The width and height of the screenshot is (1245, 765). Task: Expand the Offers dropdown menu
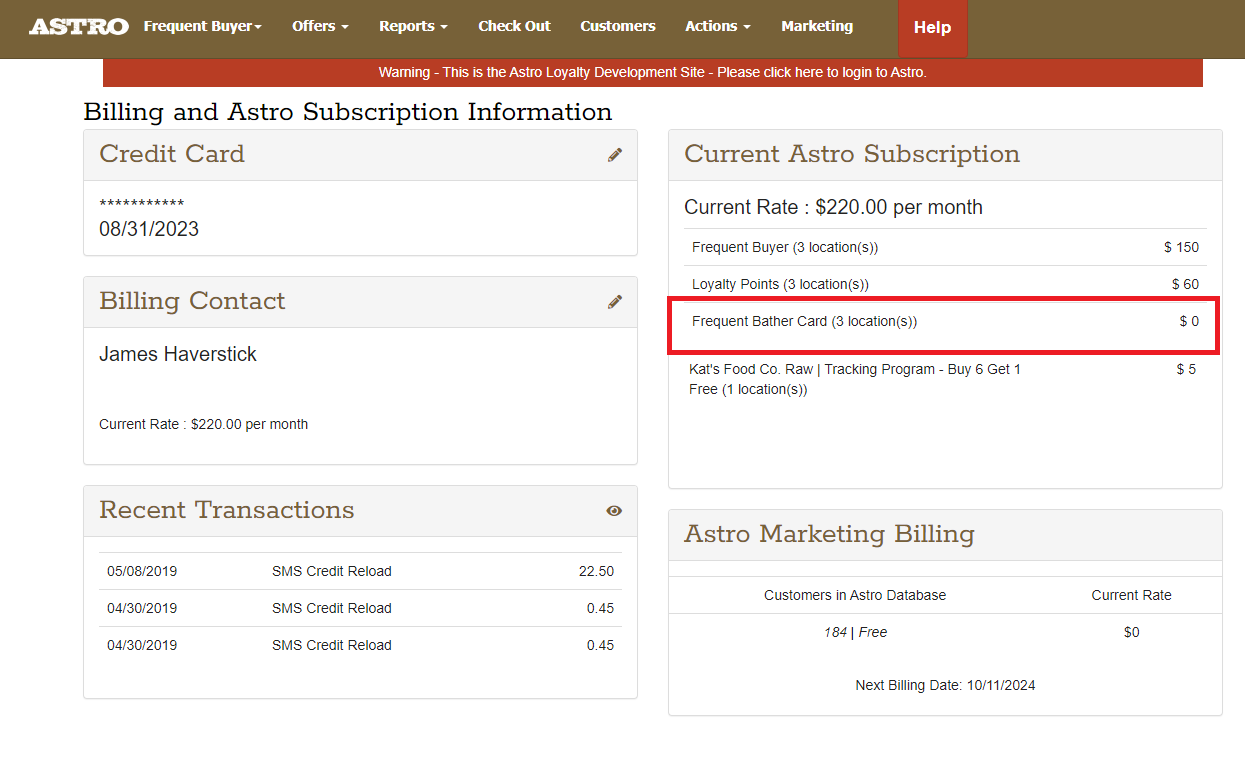pos(320,27)
